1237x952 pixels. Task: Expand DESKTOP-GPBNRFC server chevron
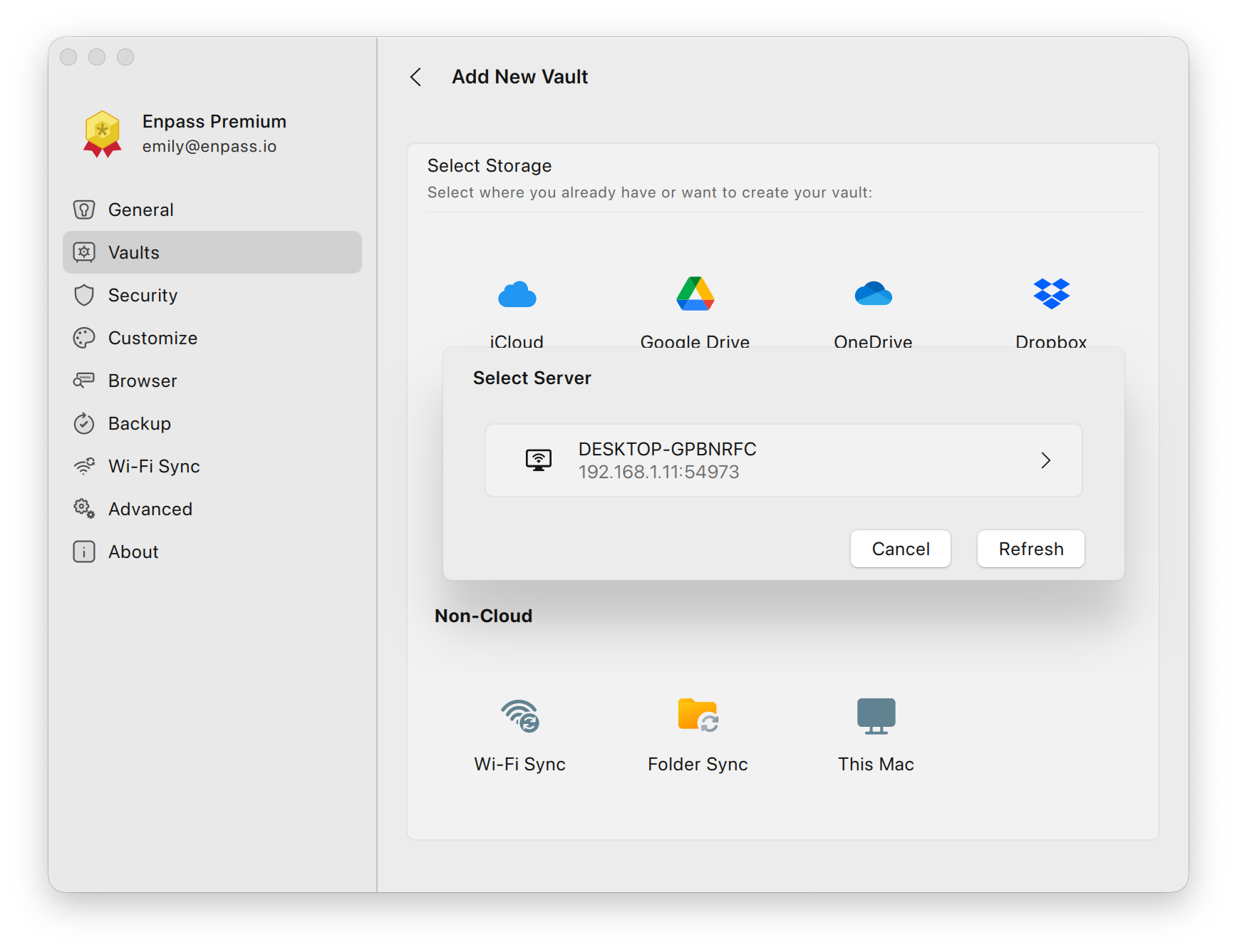[1046, 460]
